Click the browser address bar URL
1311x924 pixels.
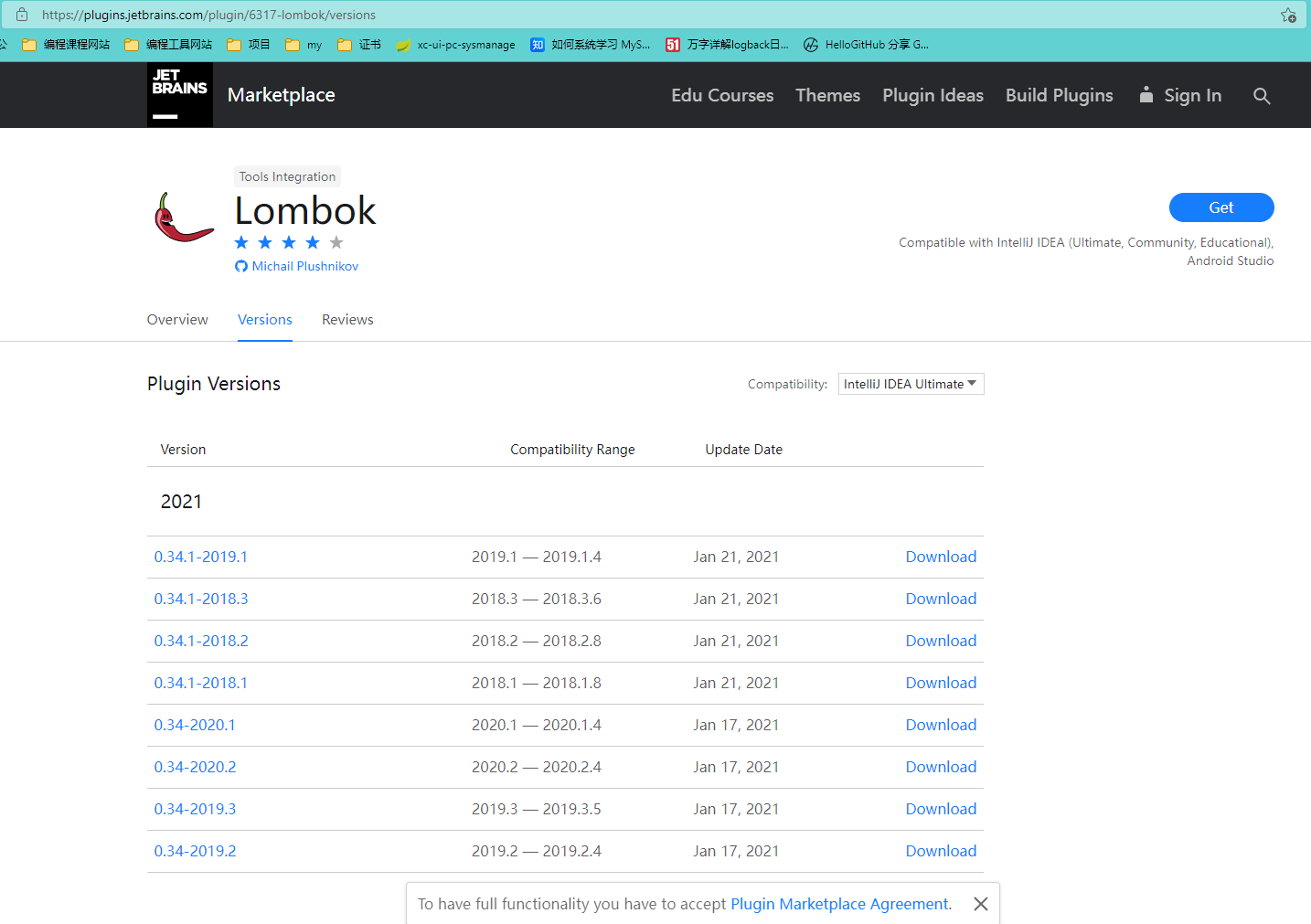point(208,15)
